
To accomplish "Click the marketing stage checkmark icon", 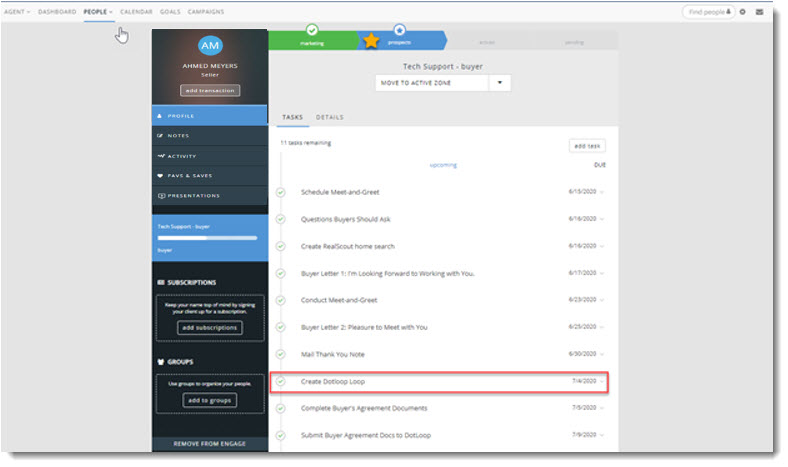I will [x=312, y=30].
